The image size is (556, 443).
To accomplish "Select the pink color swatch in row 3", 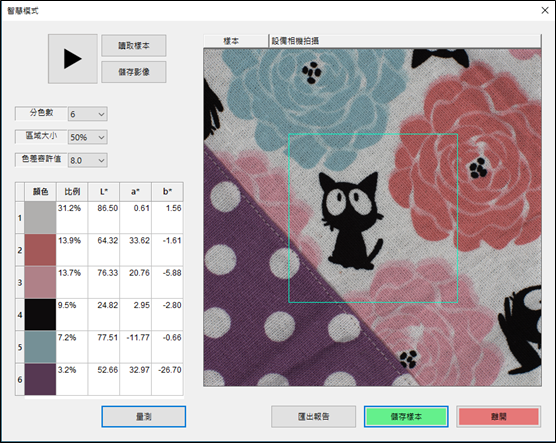I will 40,282.
